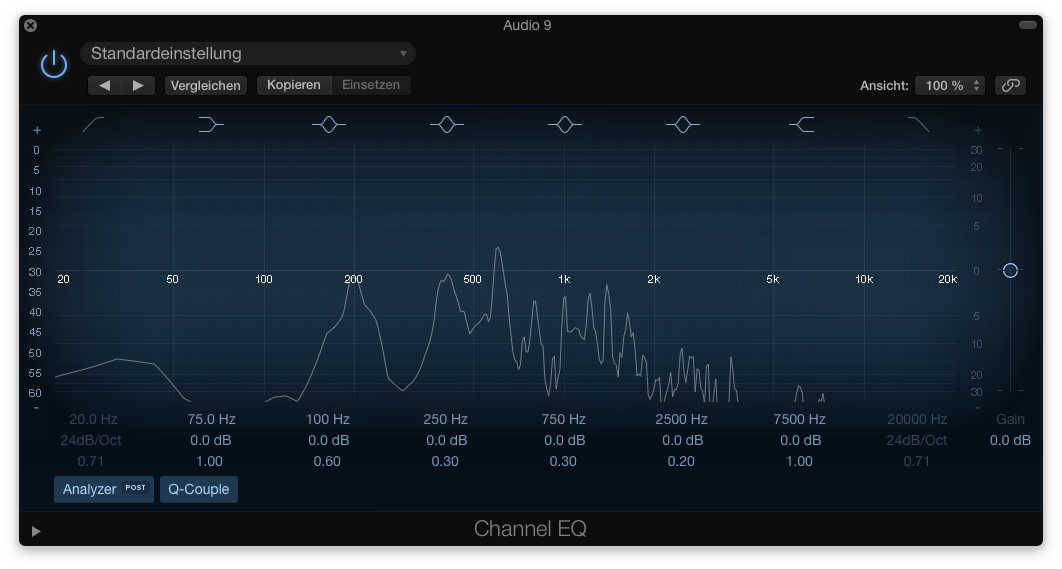The image size is (1062, 569).
Task: Click the 0.20 Q value under 2500 Hz
Action: point(681,461)
